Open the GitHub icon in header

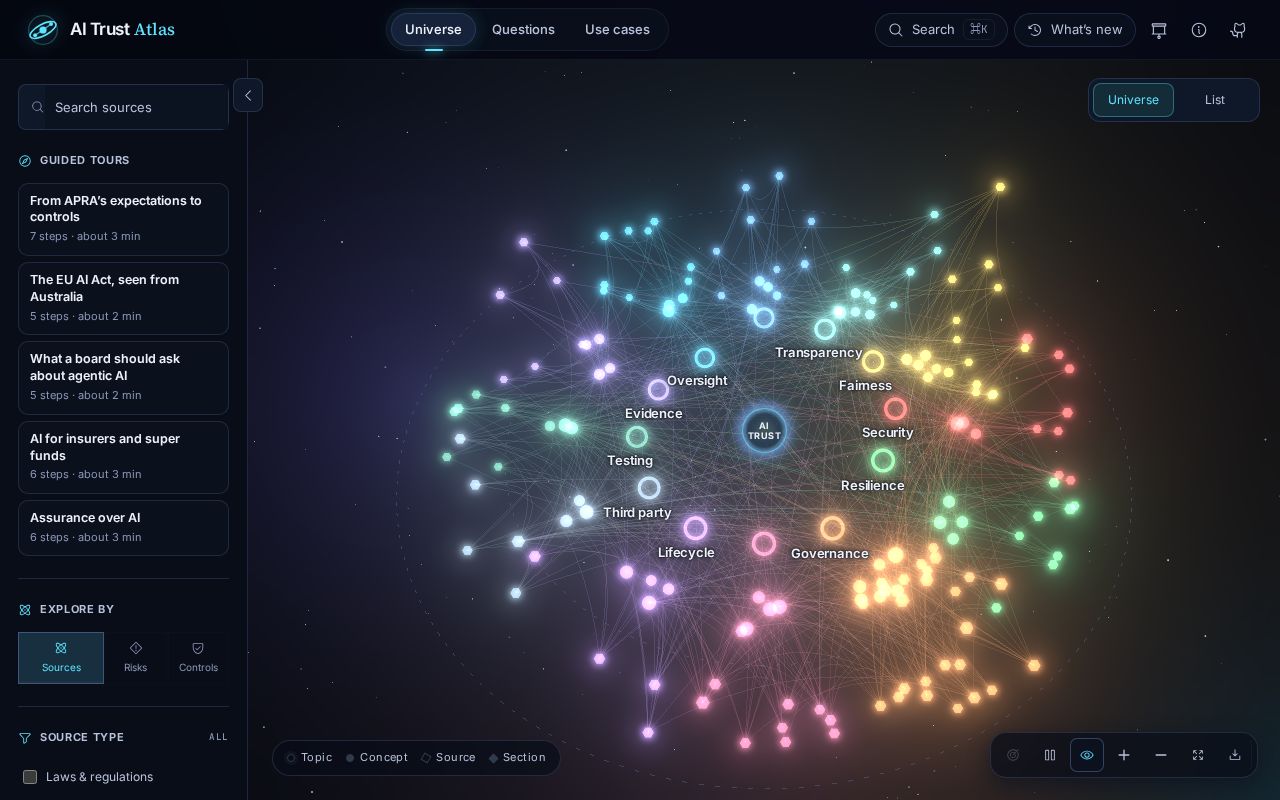pos(1238,30)
